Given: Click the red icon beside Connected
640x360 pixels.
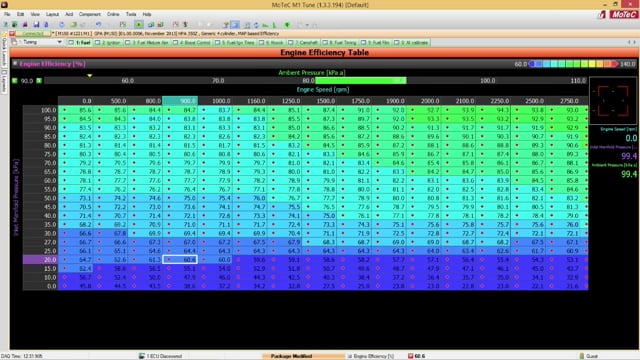Looking at the screenshot, I should (x=12, y=34).
